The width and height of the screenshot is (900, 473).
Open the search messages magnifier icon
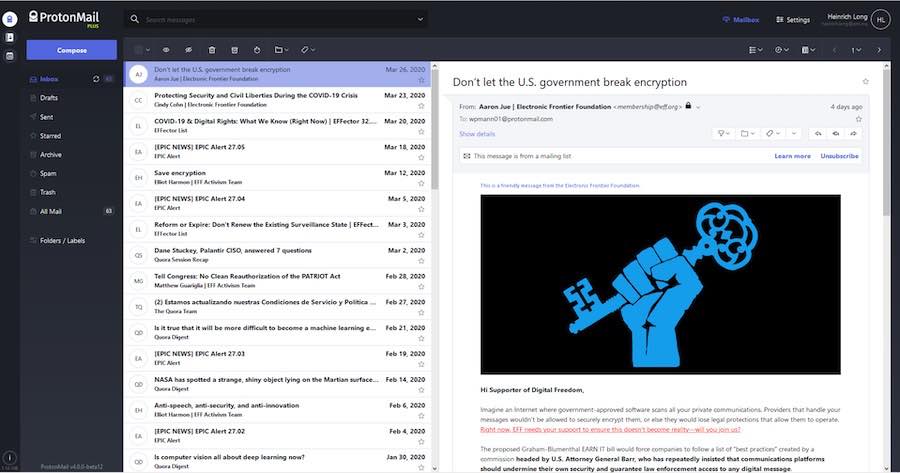click(134, 19)
